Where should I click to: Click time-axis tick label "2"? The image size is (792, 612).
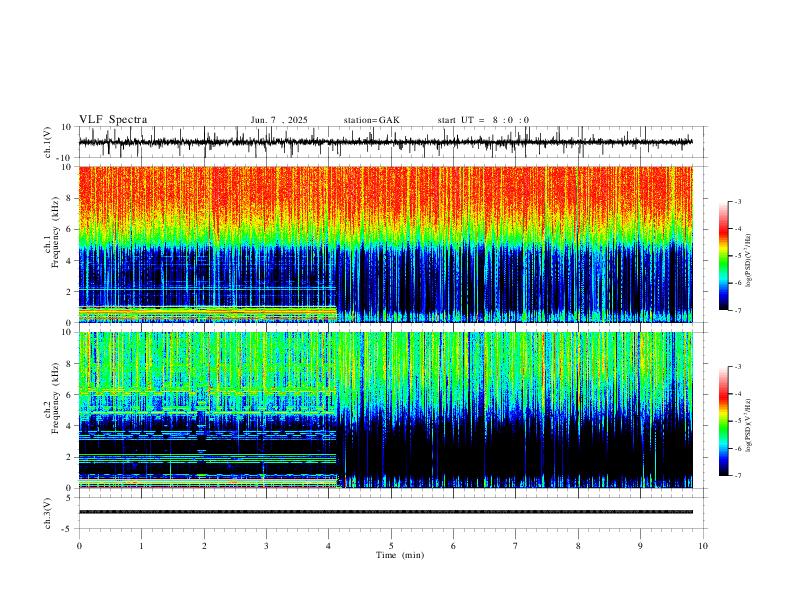(204, 546)
